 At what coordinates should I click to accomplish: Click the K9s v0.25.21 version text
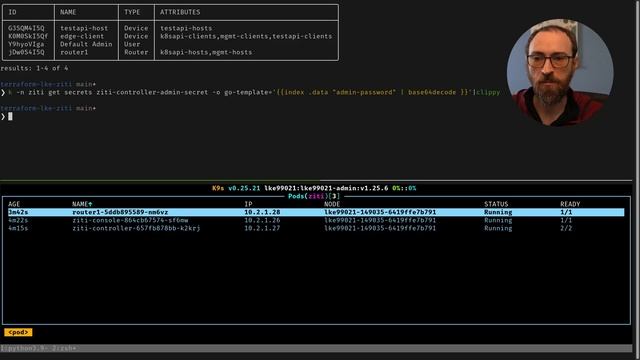tap(236, 188)
